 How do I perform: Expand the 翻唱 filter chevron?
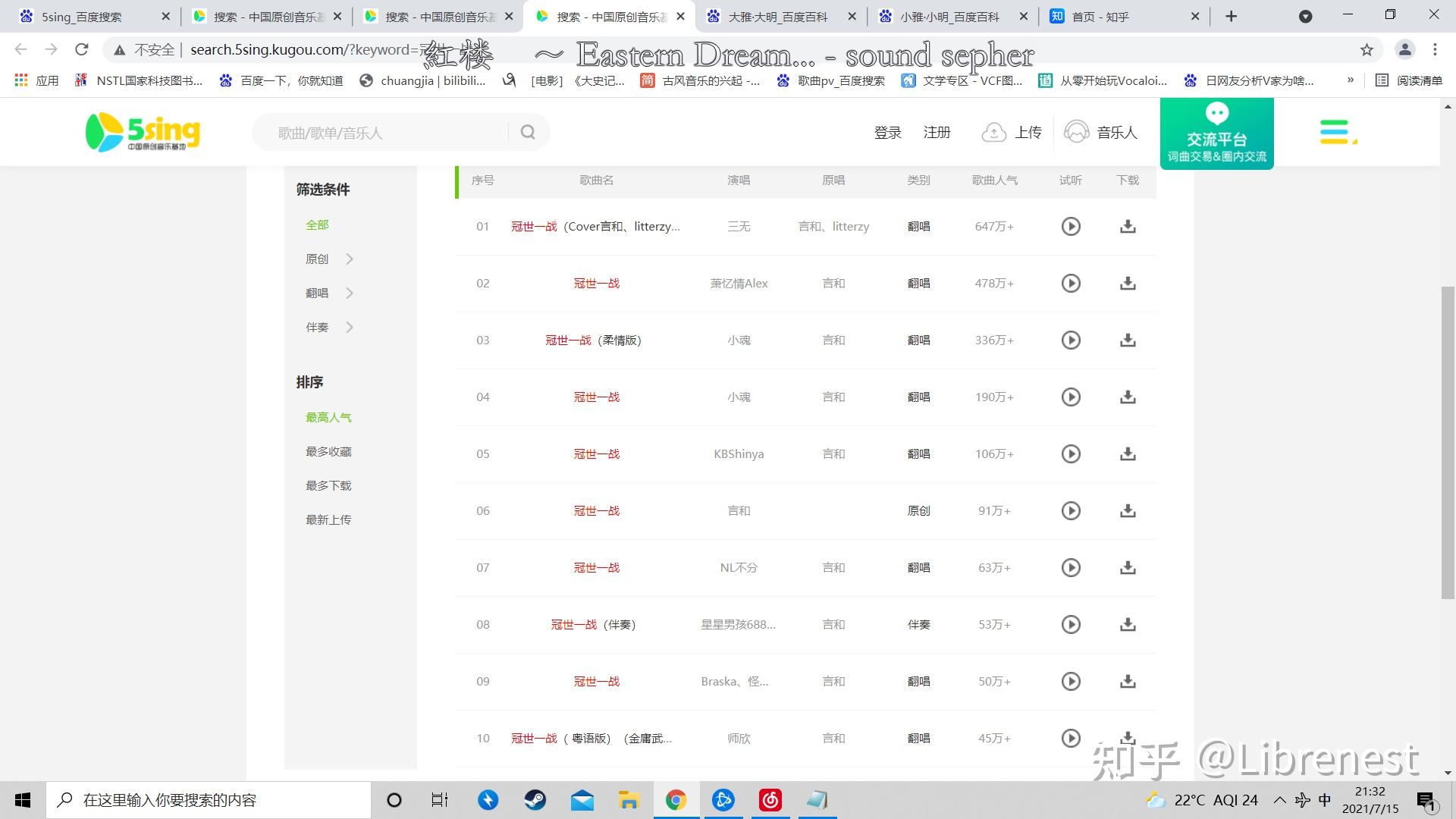click(x=350, y=293)
